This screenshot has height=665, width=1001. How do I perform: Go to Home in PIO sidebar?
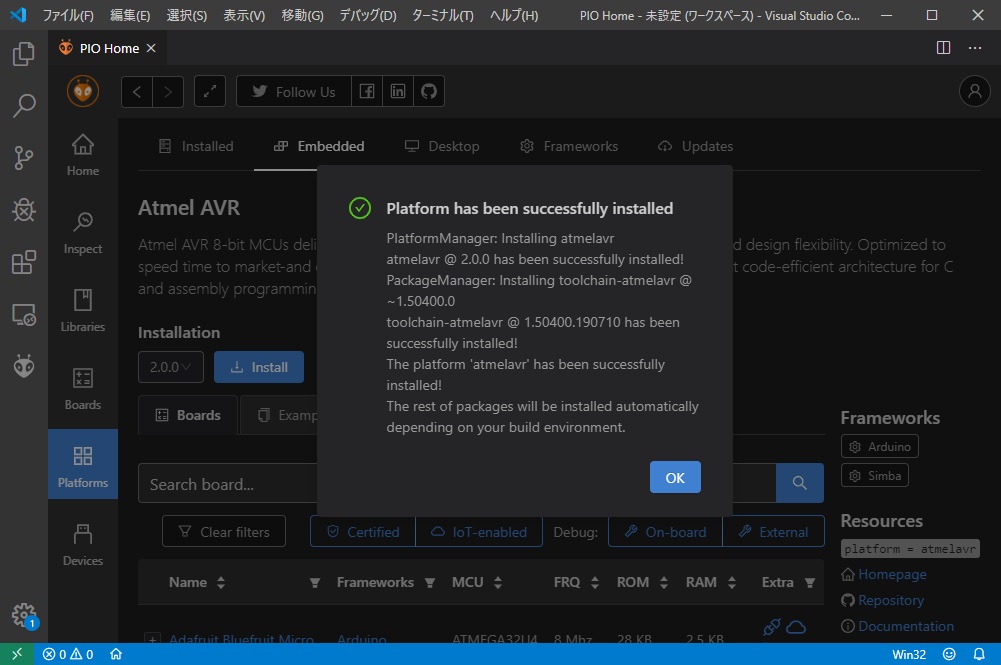point(83,155)
